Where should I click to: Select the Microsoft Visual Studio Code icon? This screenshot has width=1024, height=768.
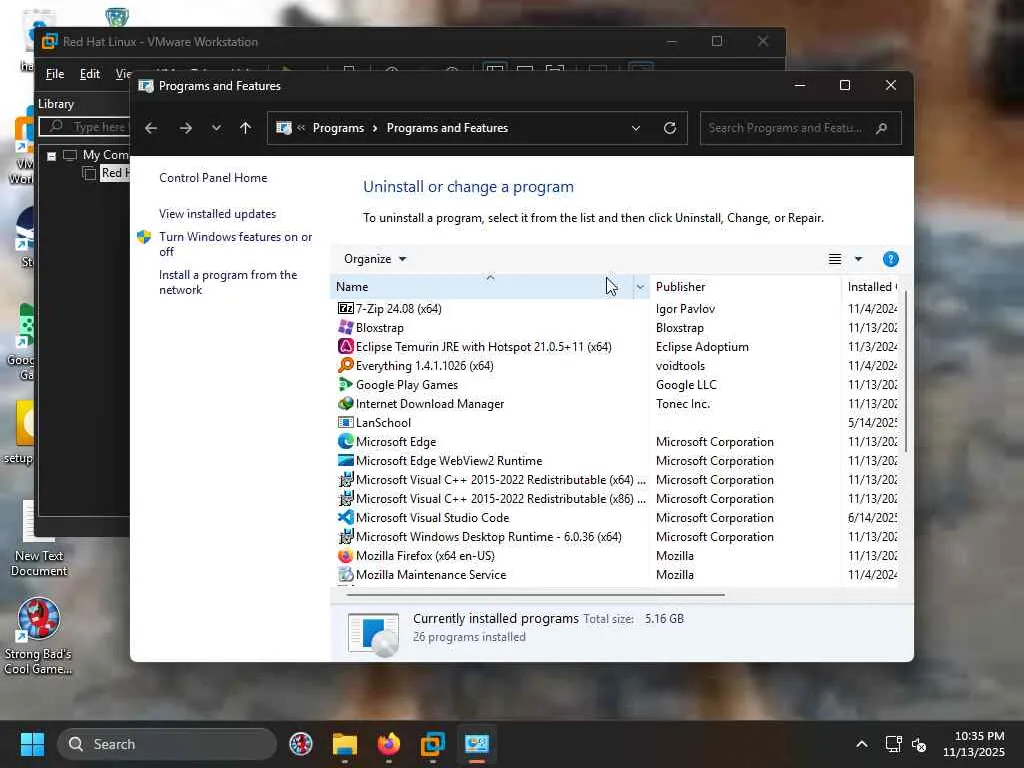(x=345, y=517)
